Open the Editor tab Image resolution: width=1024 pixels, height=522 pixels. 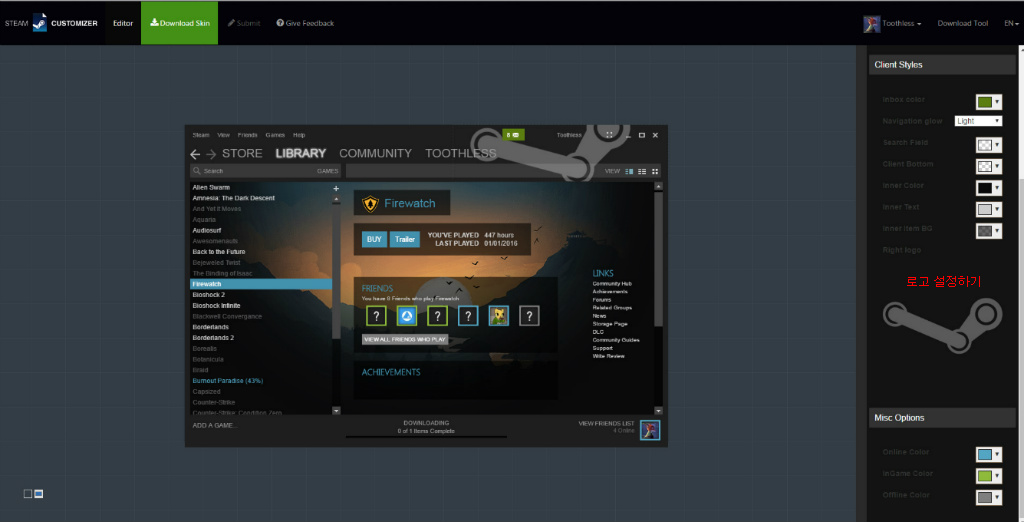pos(123,23)
